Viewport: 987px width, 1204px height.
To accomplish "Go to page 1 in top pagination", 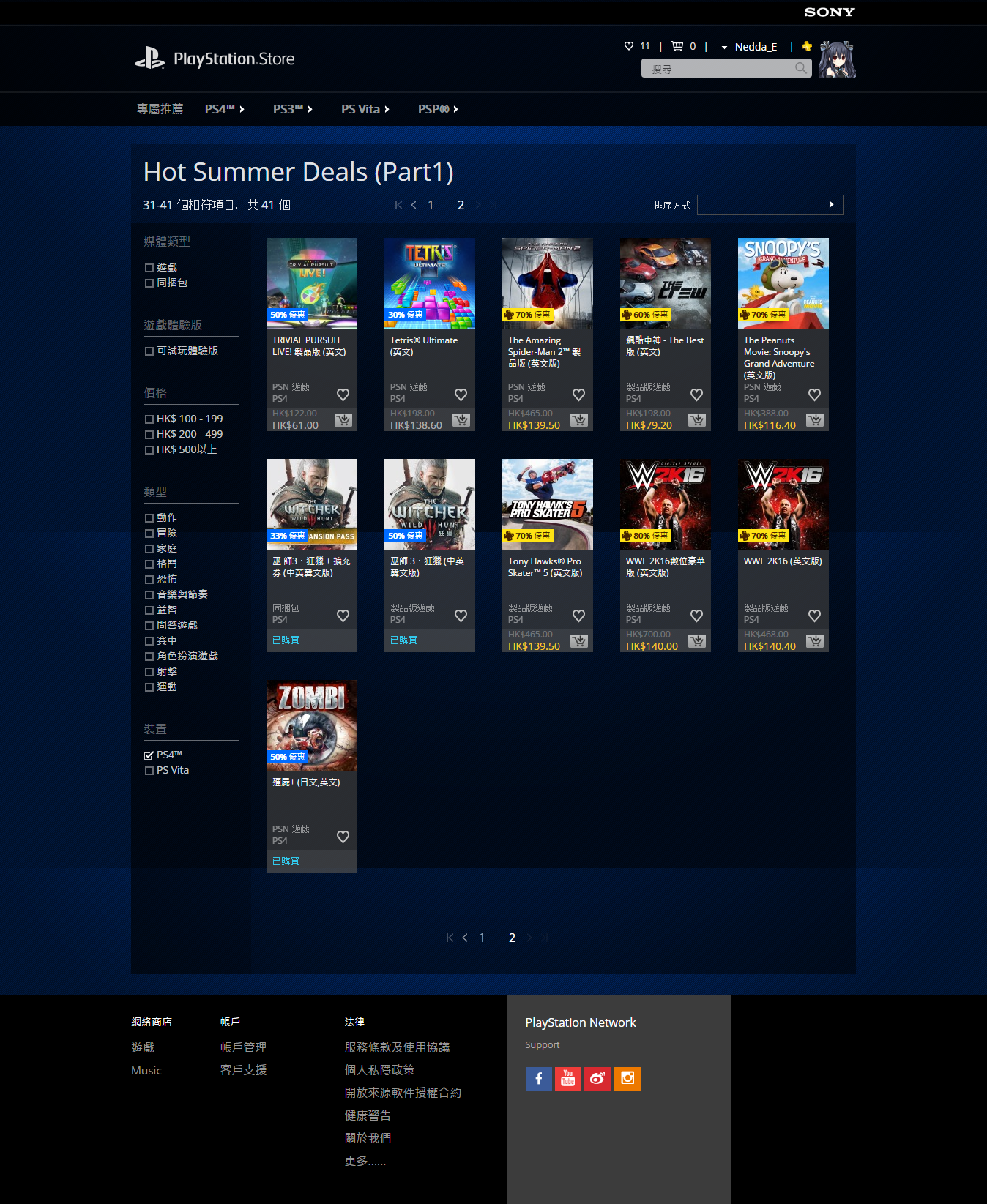I will [x=431, y=205].
